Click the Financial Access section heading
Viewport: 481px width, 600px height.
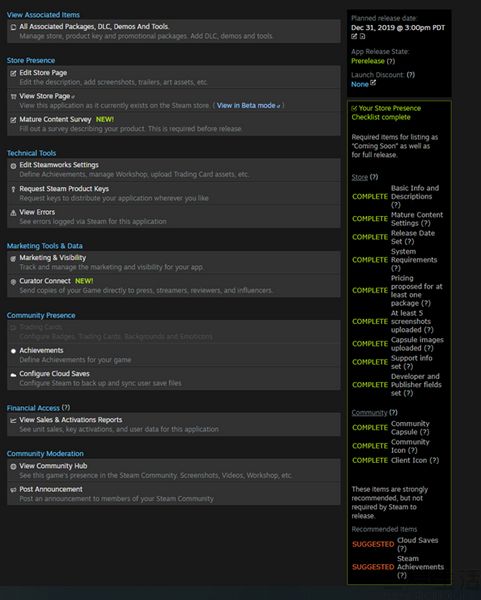click(x=33, y=408)
